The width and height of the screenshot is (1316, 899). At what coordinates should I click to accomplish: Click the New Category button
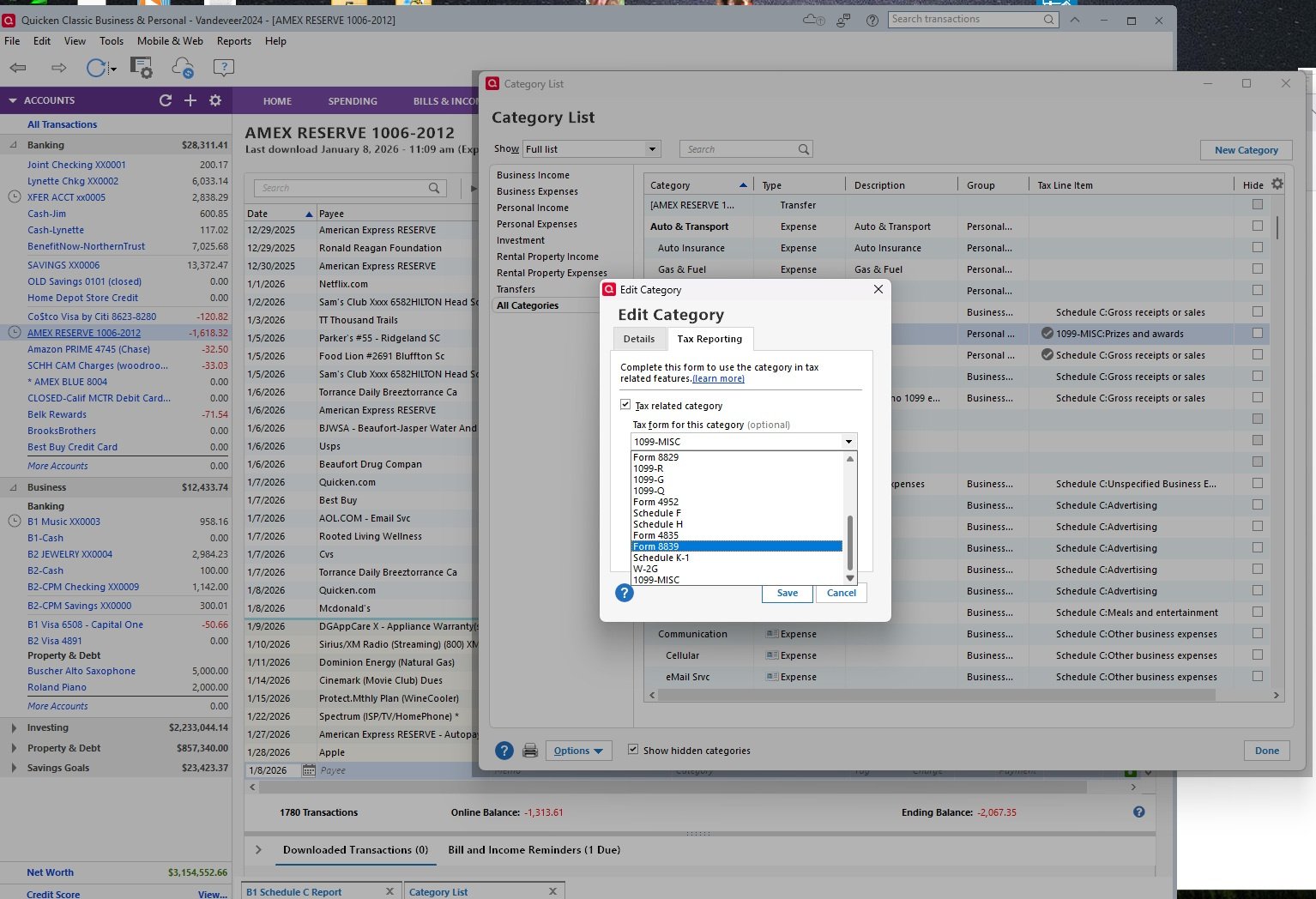[1246, 150]
